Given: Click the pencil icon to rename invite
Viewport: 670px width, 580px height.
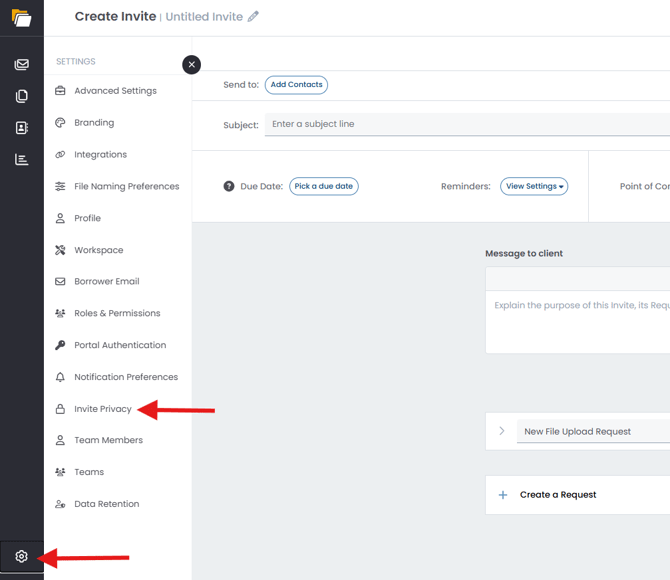Looking at the screenshot, I should 254,17.
